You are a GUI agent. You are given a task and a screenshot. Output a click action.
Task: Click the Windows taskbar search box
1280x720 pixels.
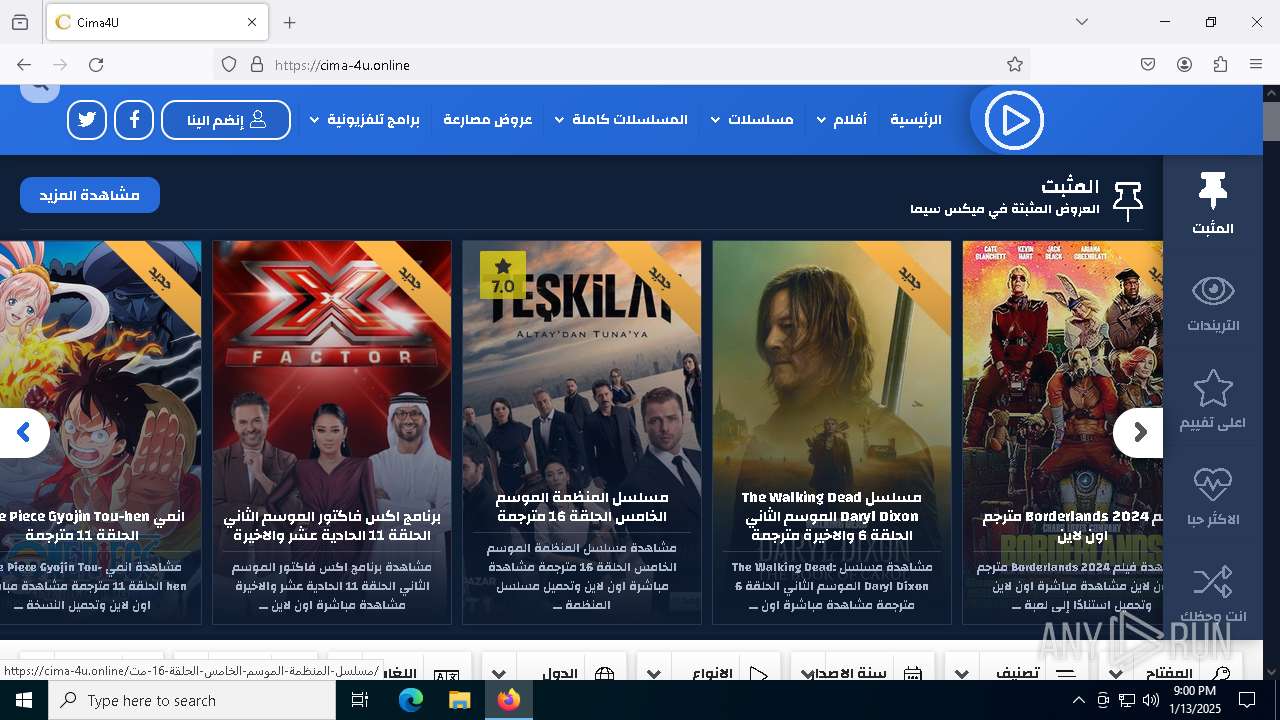pyautogui.click(x=192, y=700)
